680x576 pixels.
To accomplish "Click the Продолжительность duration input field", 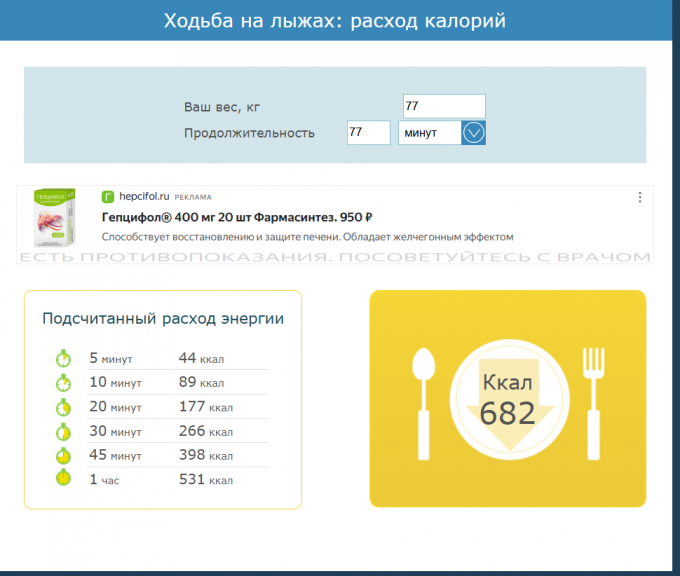I will [368, 133].
